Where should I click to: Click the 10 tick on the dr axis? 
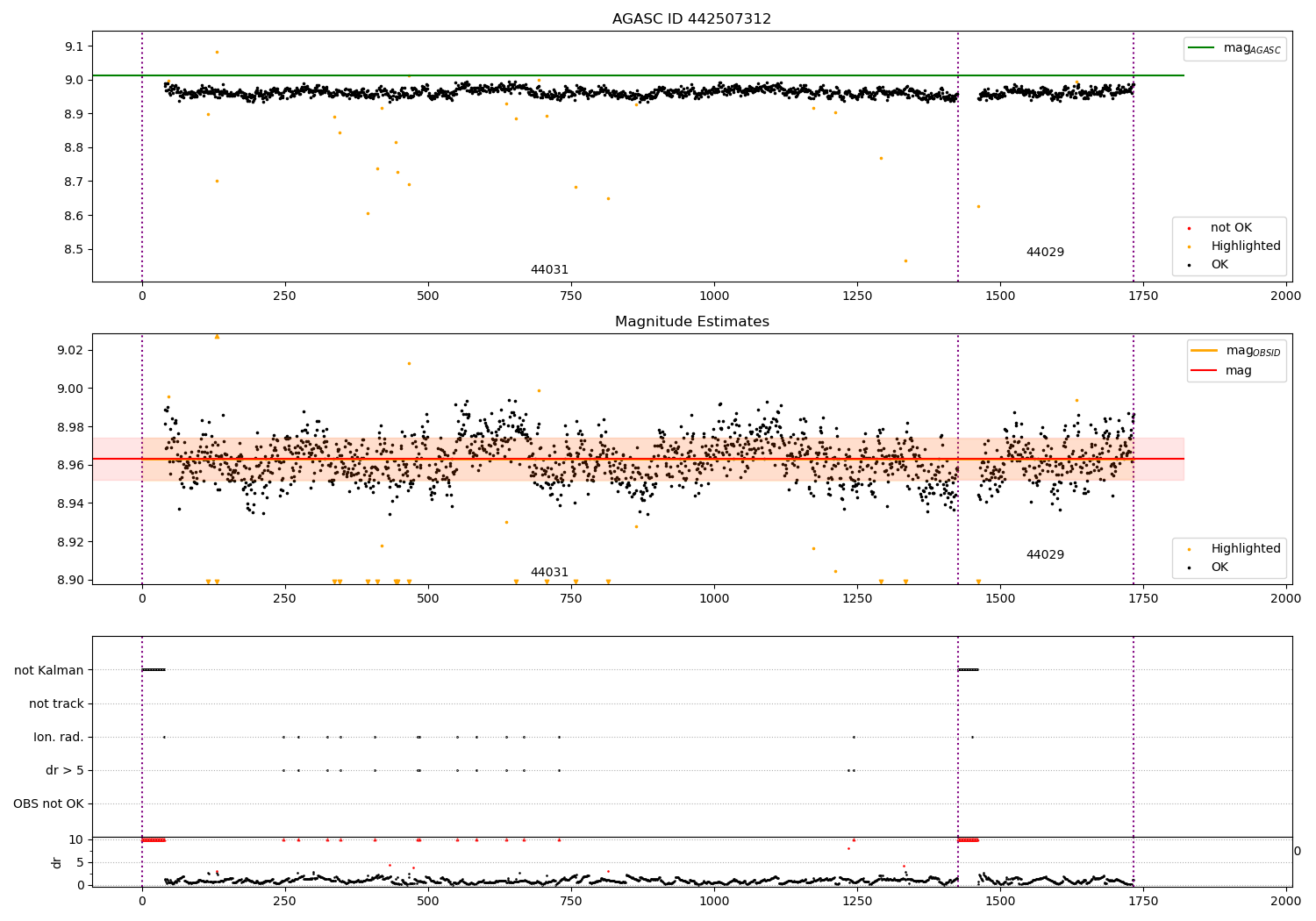(77, 840)
